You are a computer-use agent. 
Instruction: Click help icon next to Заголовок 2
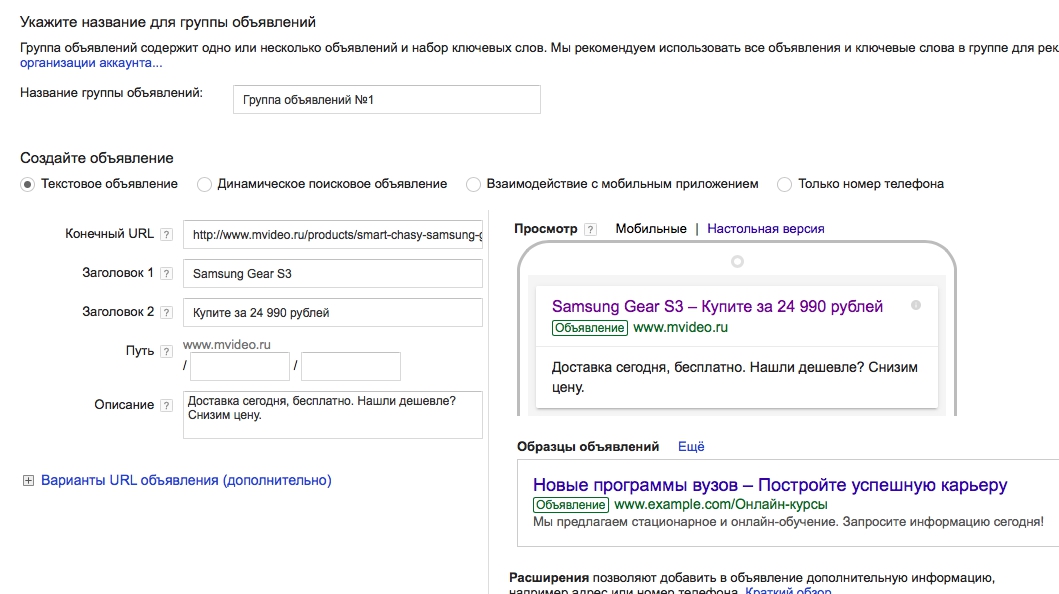(x=166, y=313)
